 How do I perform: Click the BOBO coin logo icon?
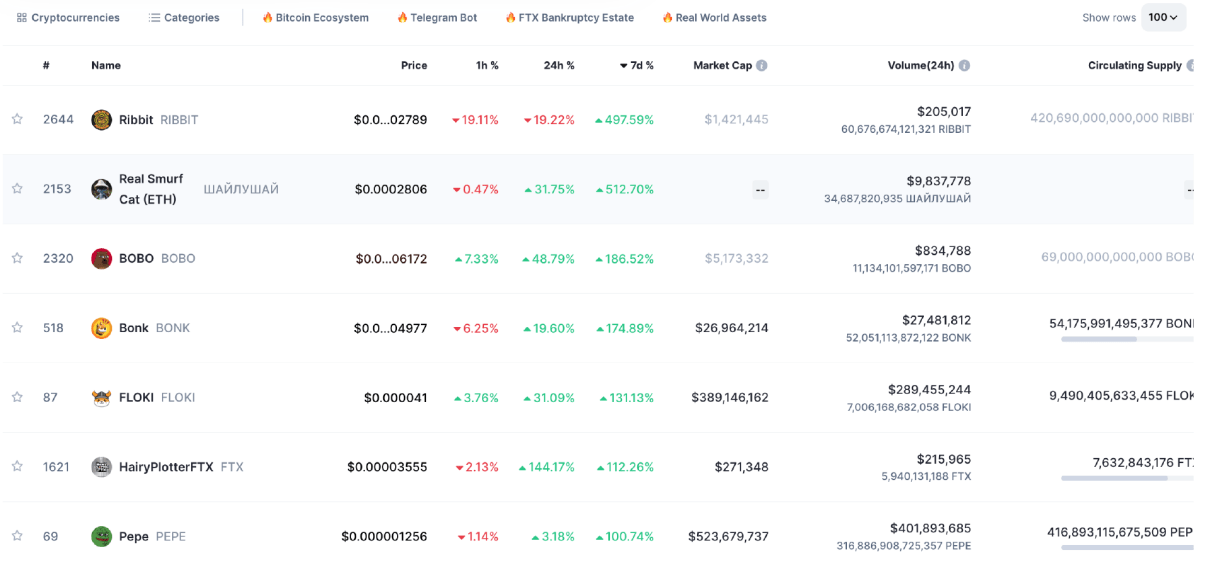click(x=101, y=259)
